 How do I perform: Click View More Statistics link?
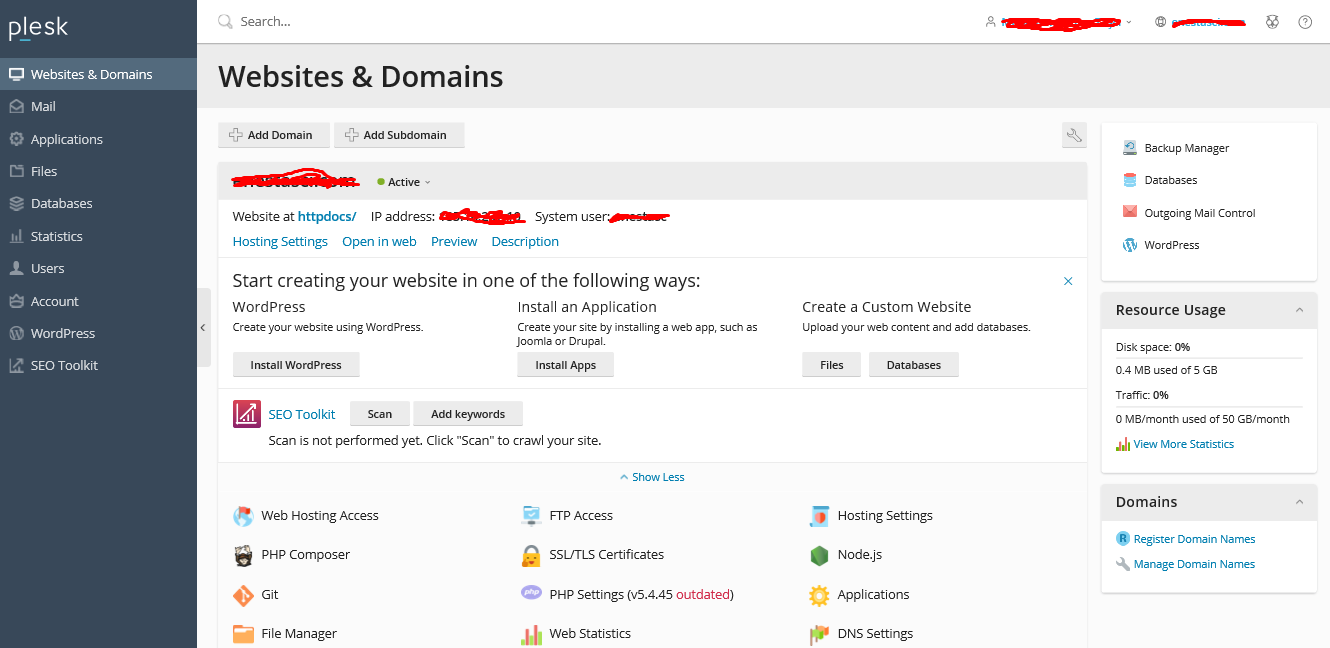pos(1175,444)
